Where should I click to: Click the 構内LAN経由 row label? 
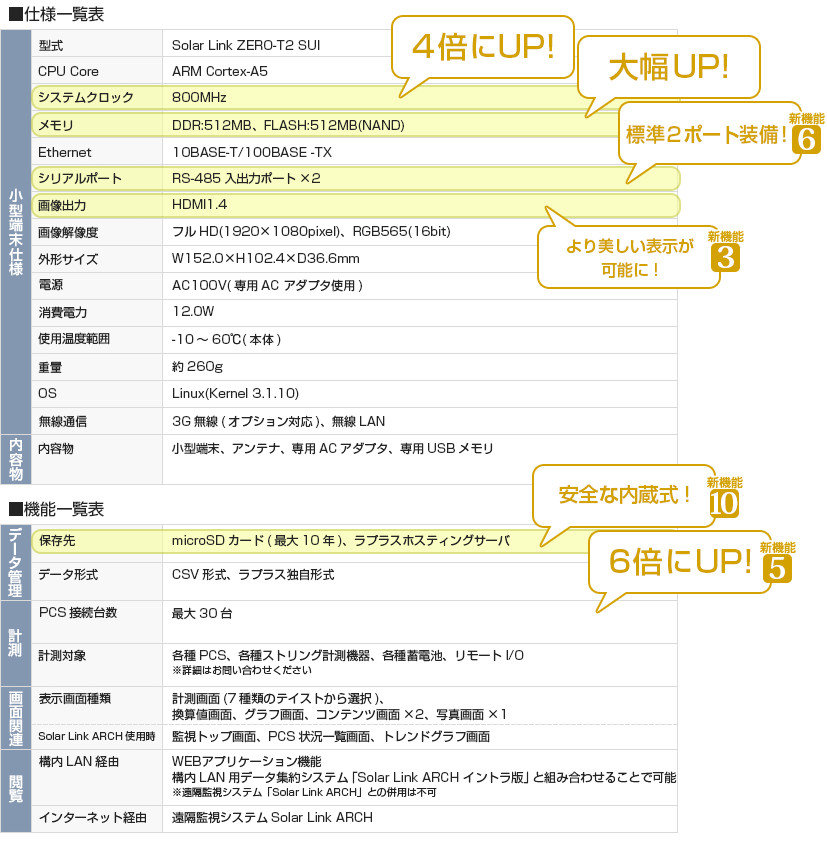point(79,761)
